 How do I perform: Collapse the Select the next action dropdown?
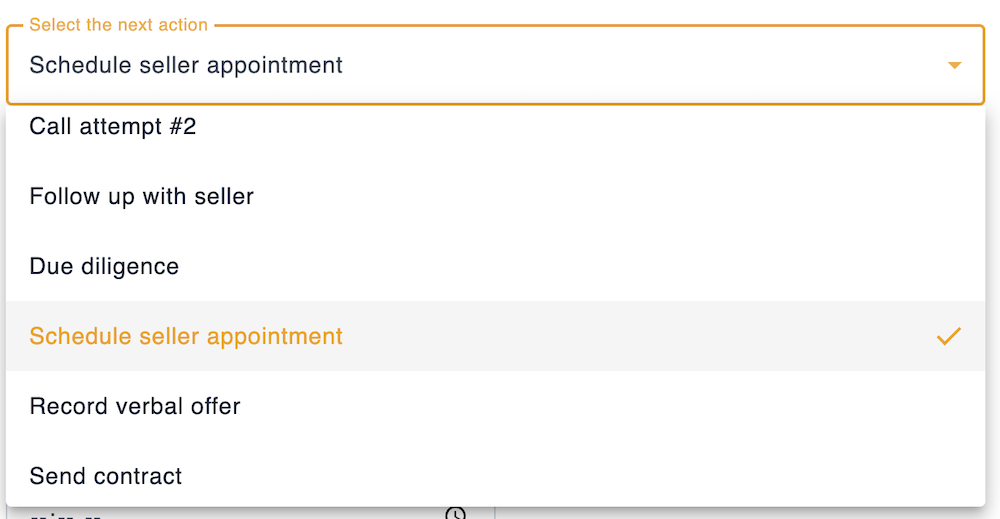954,66
